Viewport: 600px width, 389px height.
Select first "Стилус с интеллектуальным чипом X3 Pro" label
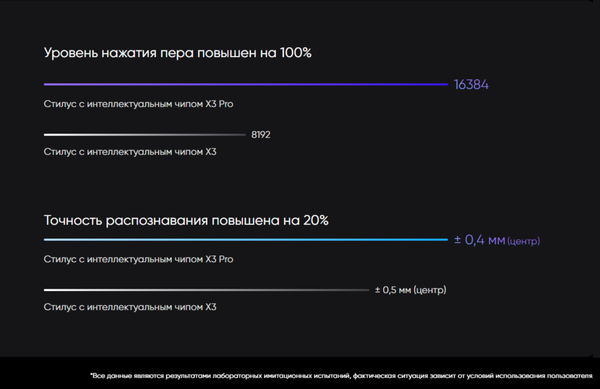pos(139,104)
